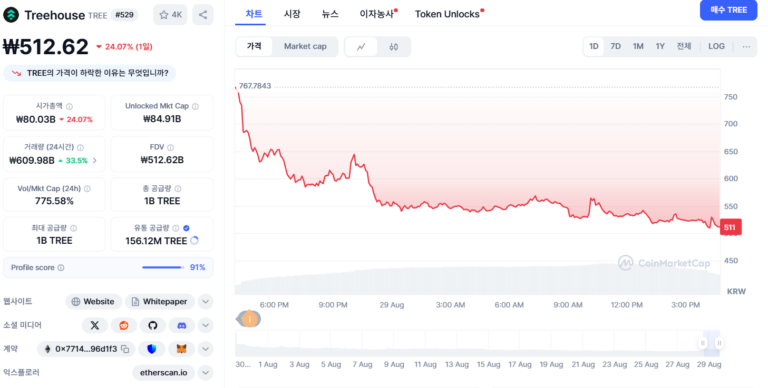Open info icon next to Unlocked Mkt Cap
Viewport: 768px width, 388px height.
pyautogui.click(x=195, y=106)
